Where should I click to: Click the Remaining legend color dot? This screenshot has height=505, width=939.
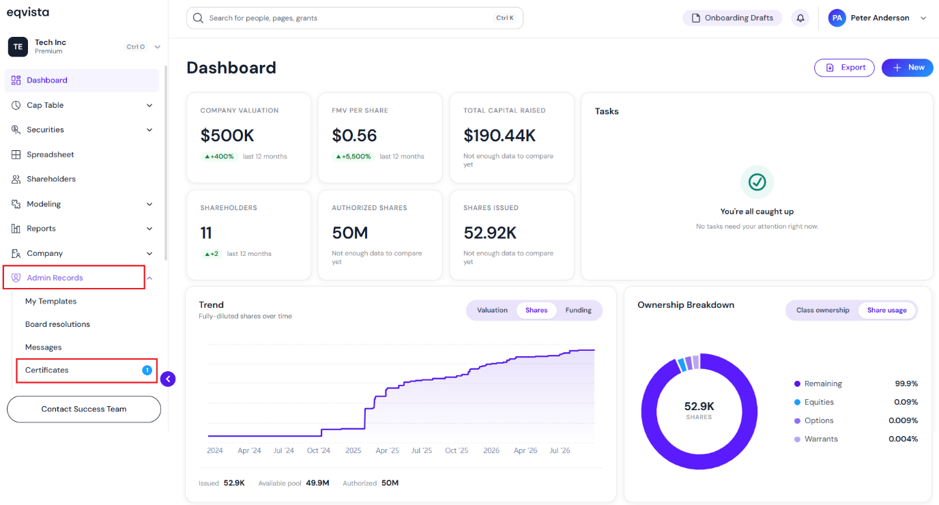(x=797, y=384)
